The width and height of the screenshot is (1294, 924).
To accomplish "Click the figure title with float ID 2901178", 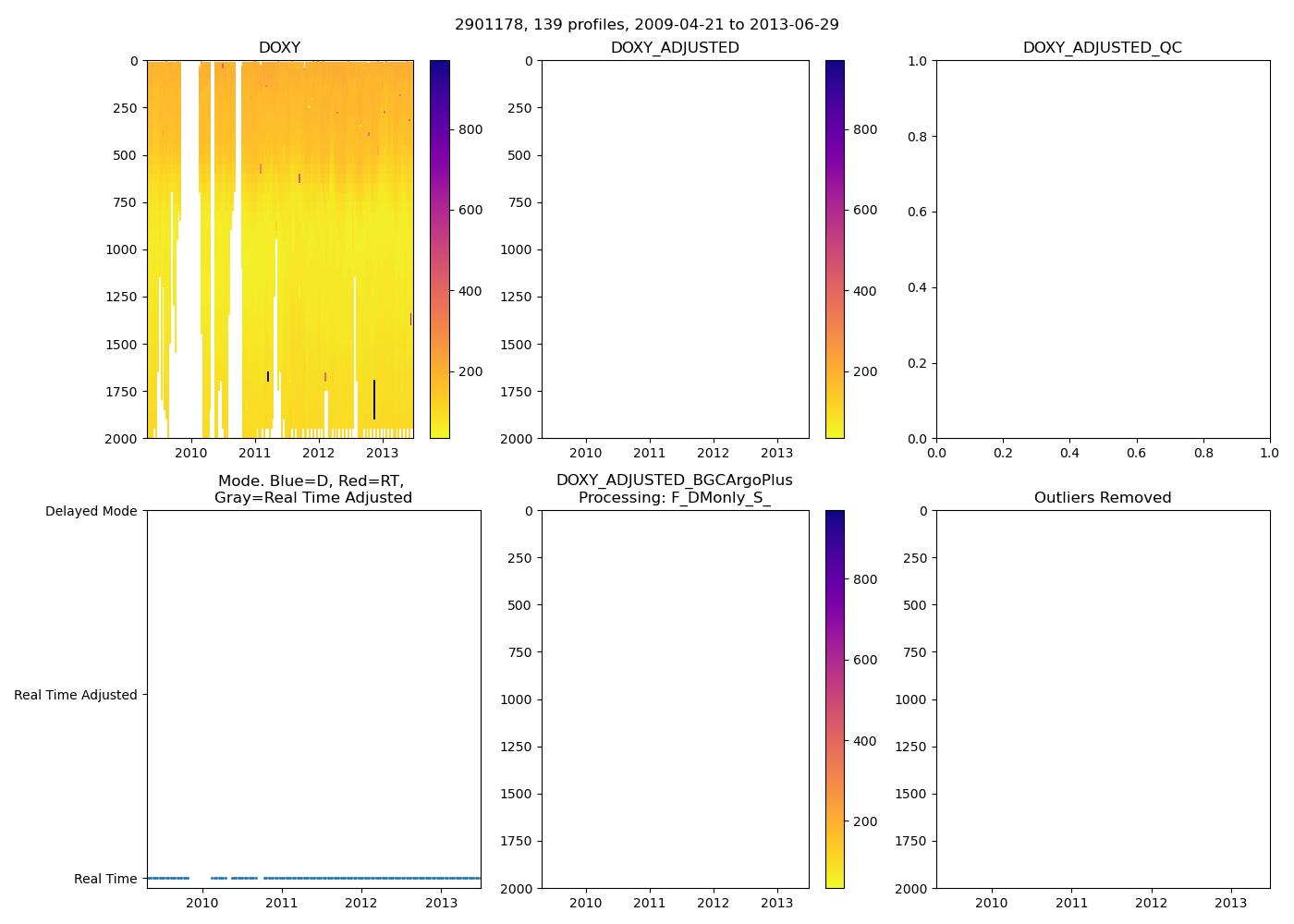I will click(646, 25).
